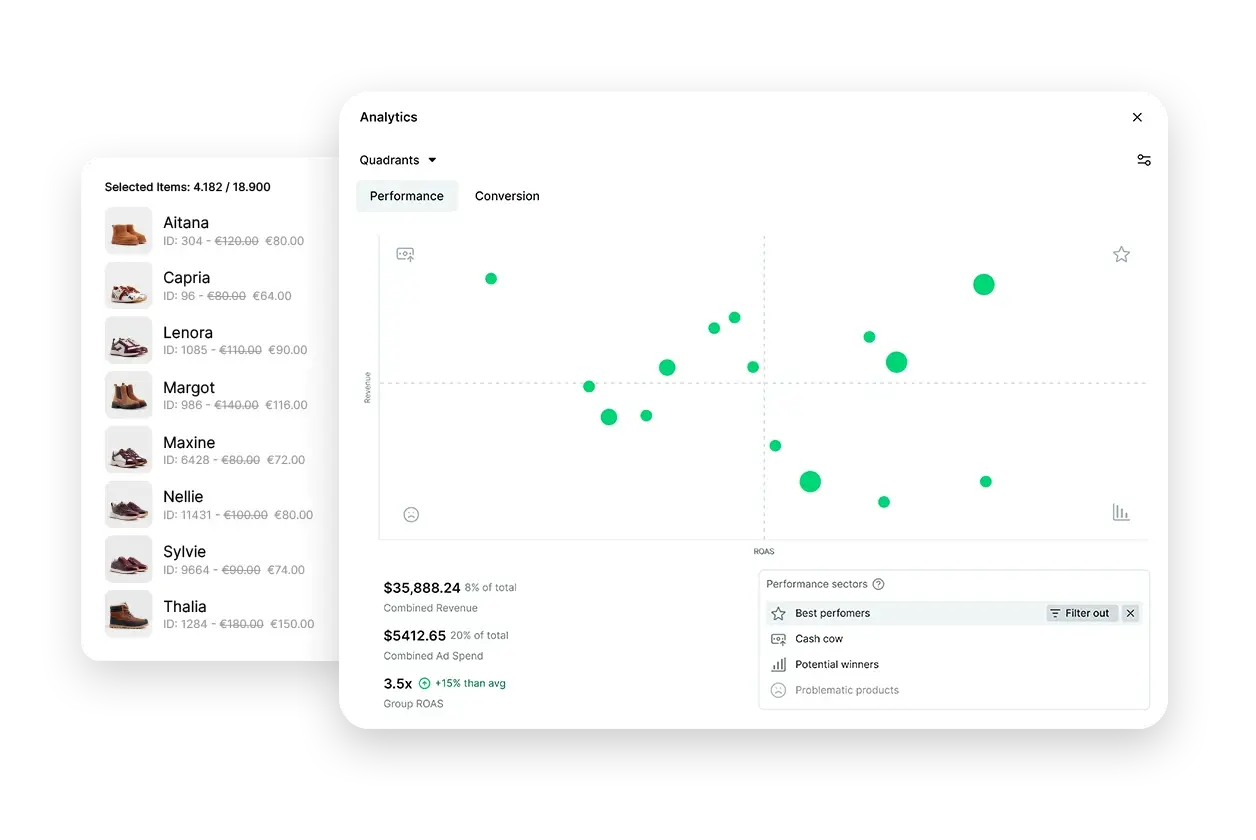
Task: Open the Quadrants dropdown
Action: point(397,160)
